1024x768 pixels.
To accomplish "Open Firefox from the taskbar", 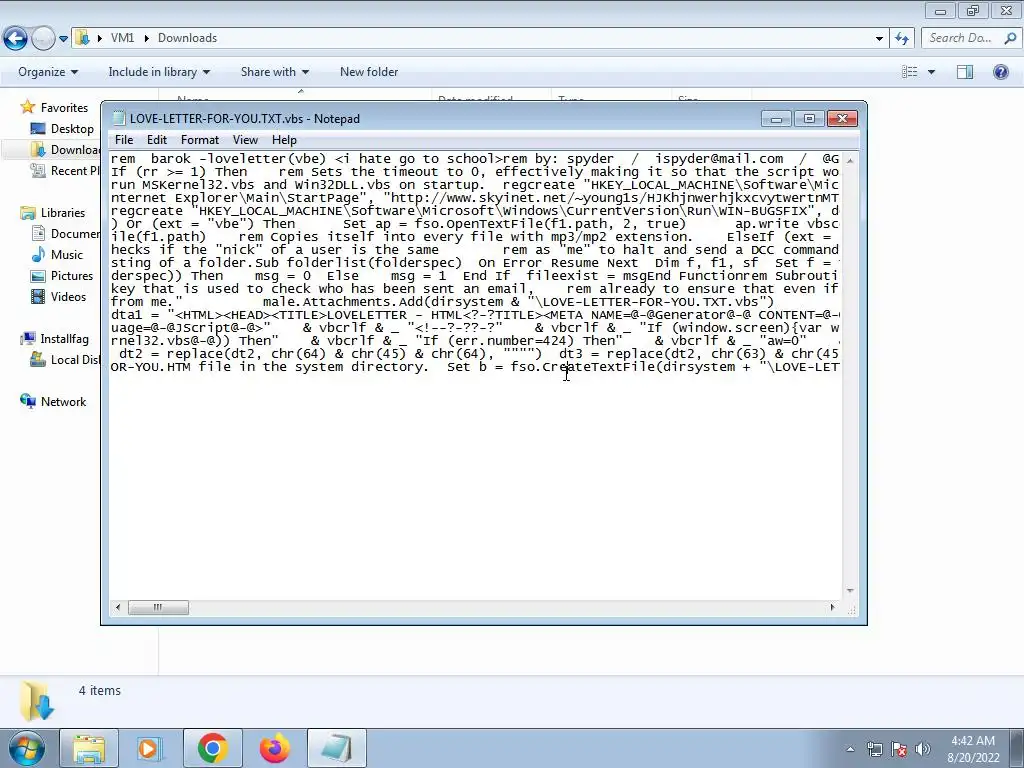I will click(x=274, y=748).
